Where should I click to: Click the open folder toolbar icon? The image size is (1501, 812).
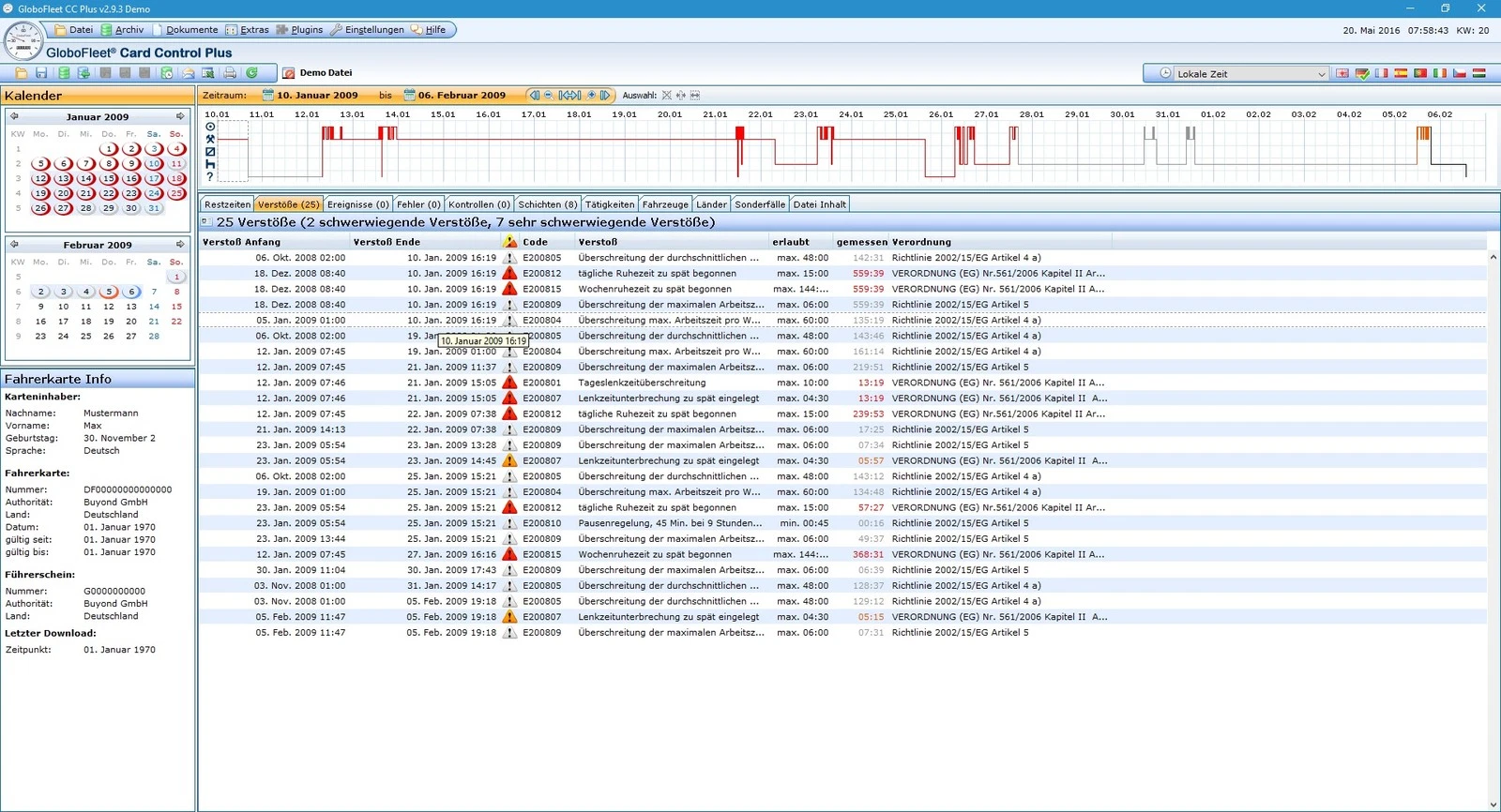tap(21, 72)
